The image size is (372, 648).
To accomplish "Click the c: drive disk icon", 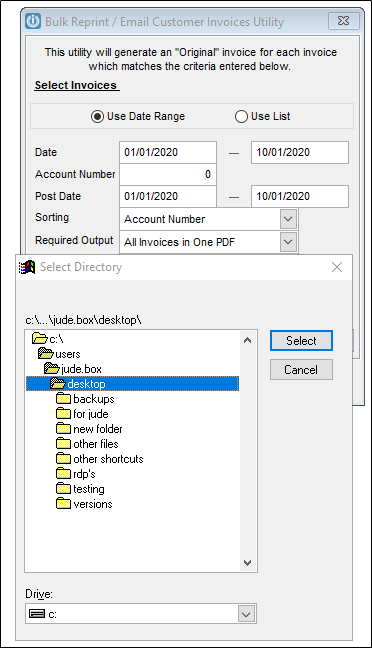I will [x=37, y=614].
